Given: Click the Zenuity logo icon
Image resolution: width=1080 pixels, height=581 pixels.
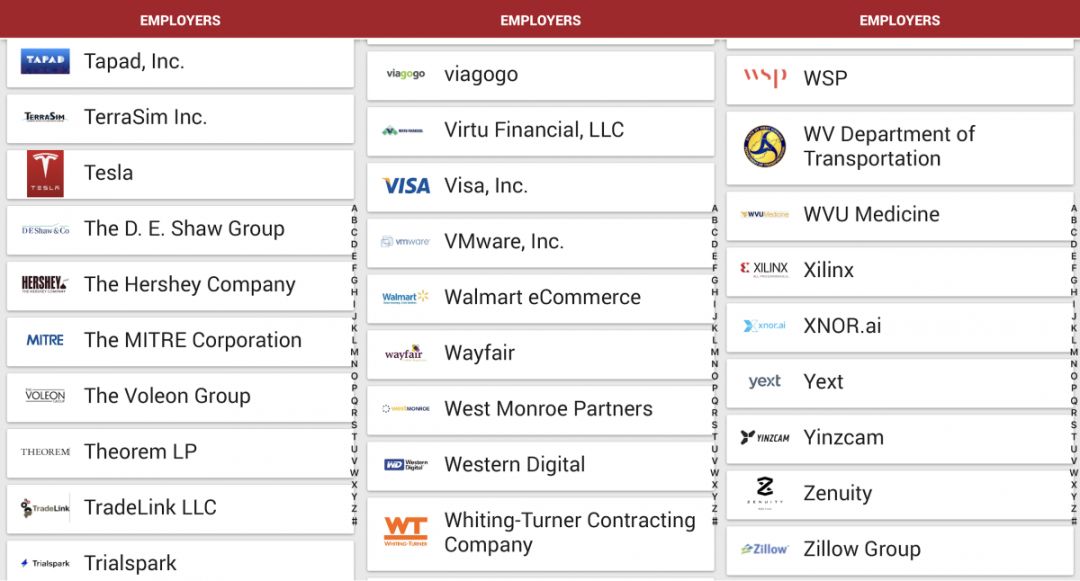Looking at the screenshot, I should point(765,492).
